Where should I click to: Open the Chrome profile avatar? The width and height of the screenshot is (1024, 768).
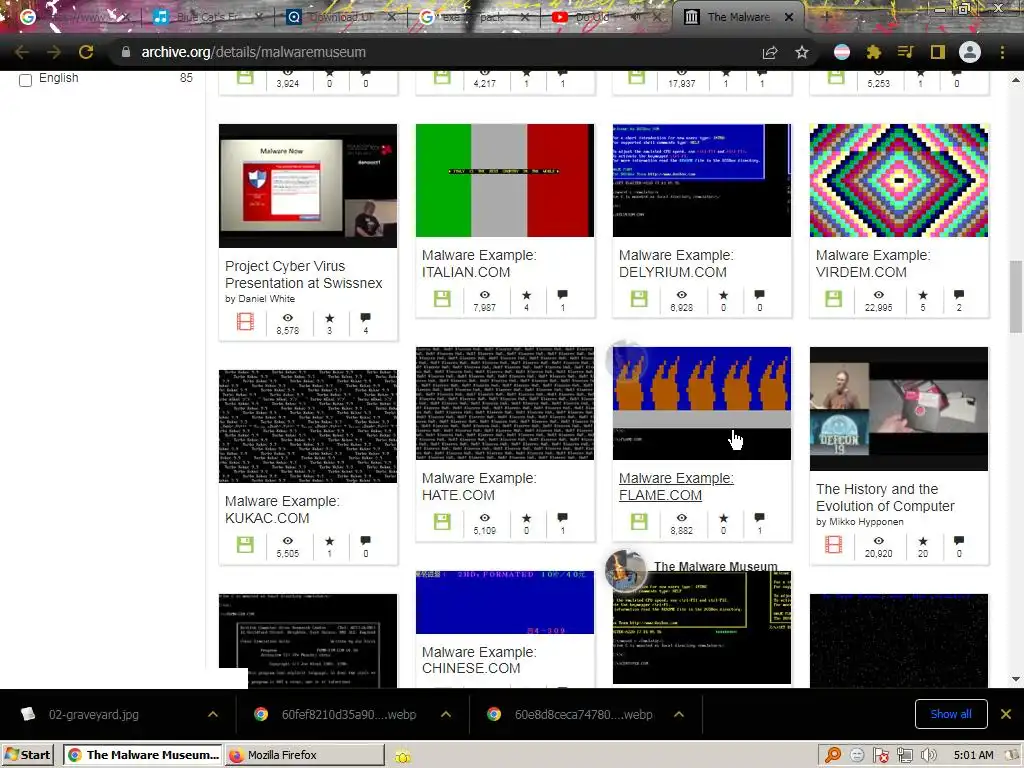(970, 52)
